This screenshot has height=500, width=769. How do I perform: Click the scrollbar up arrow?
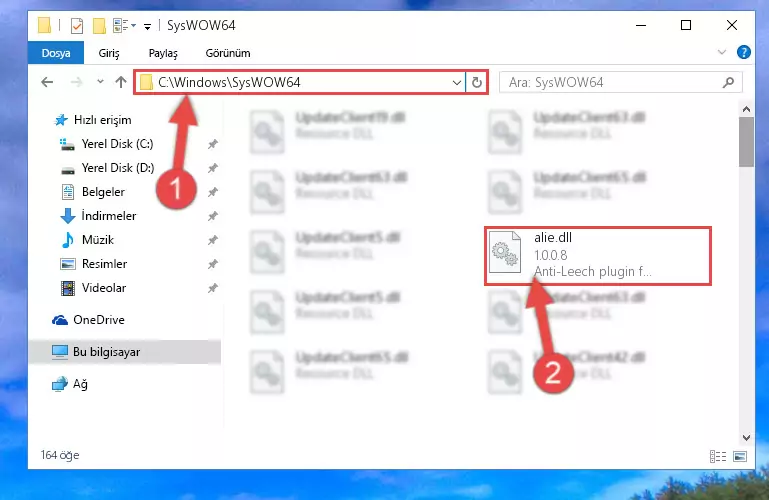click(x=746, y=109)
